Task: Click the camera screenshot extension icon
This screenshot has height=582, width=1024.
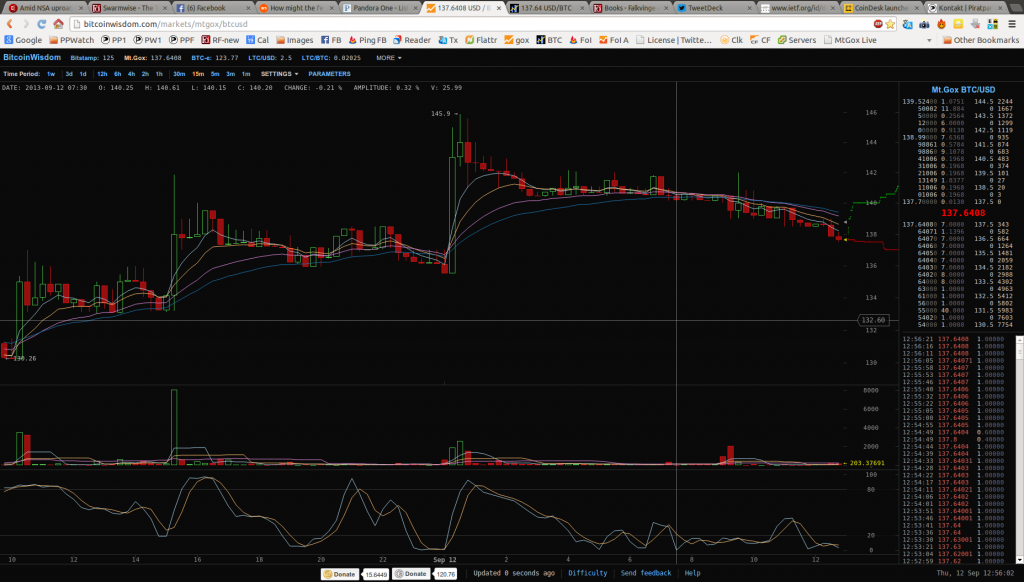Action: (925, 24)
